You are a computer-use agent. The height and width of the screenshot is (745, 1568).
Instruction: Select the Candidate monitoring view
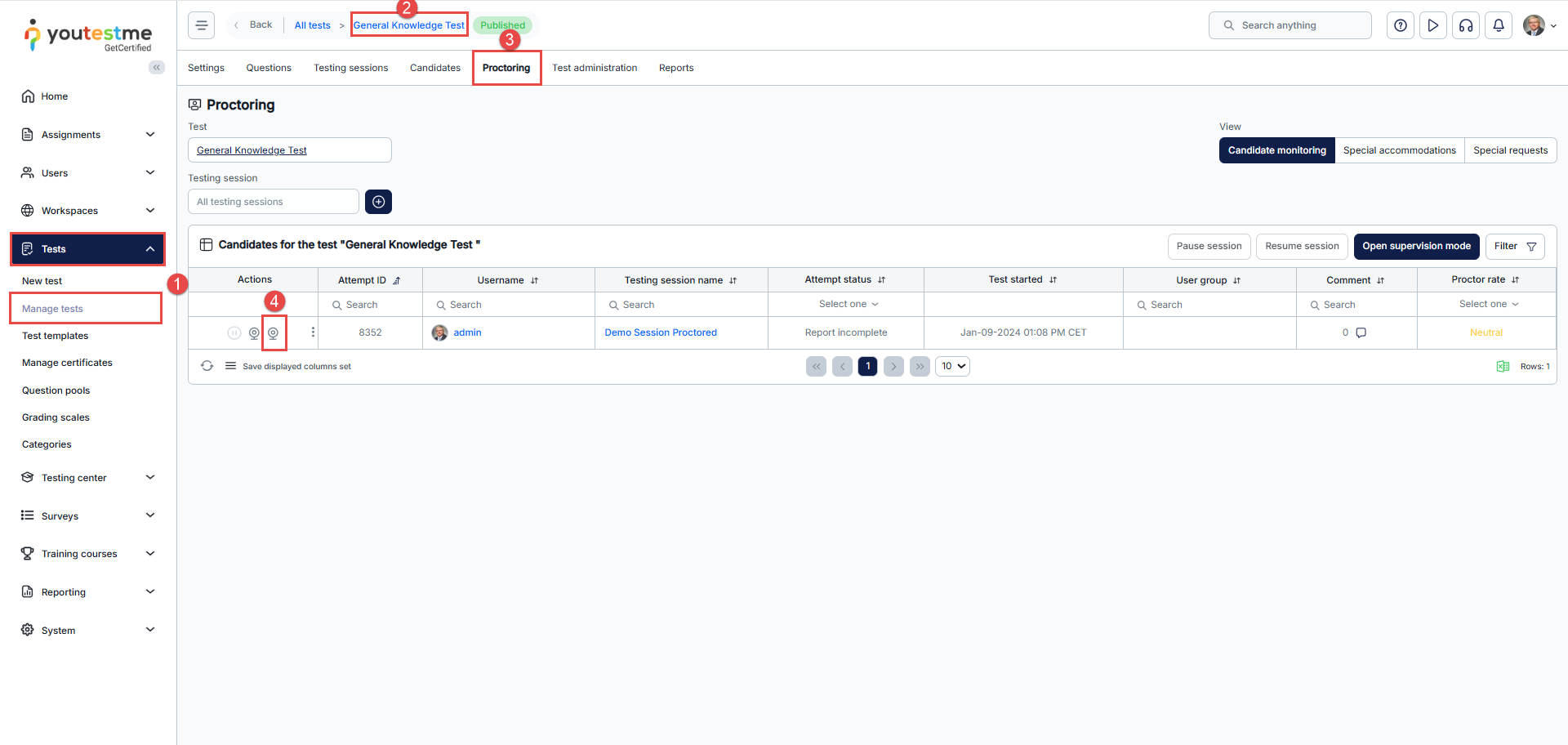[1276, 150]
